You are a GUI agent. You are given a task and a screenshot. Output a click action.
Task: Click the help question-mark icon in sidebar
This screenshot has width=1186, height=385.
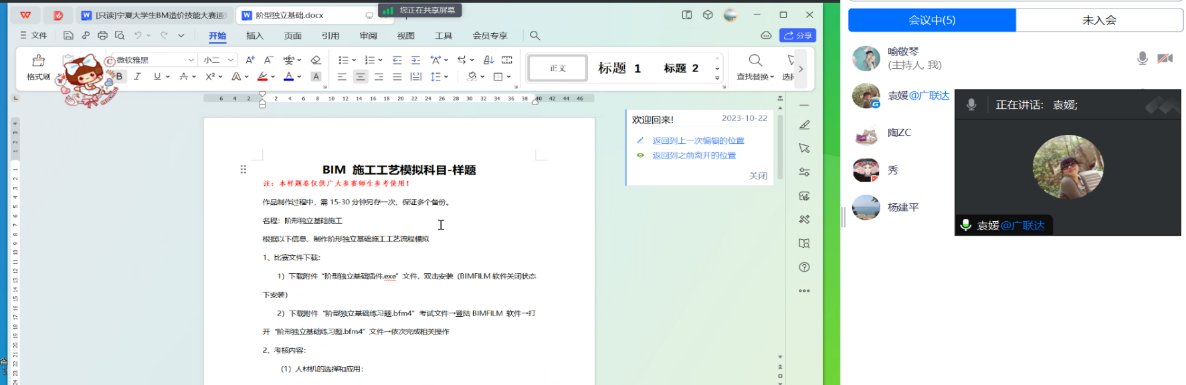click(x=804, y=267)
